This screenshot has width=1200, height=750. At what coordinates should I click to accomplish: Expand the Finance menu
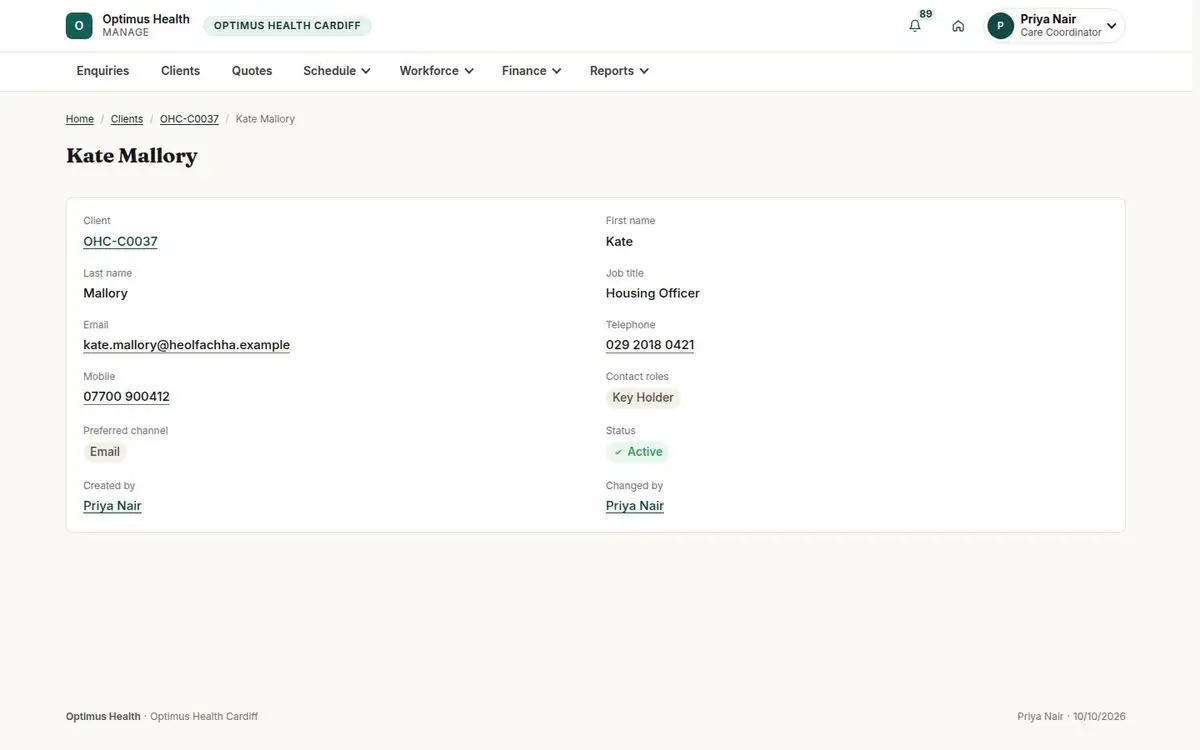(531, 71)
